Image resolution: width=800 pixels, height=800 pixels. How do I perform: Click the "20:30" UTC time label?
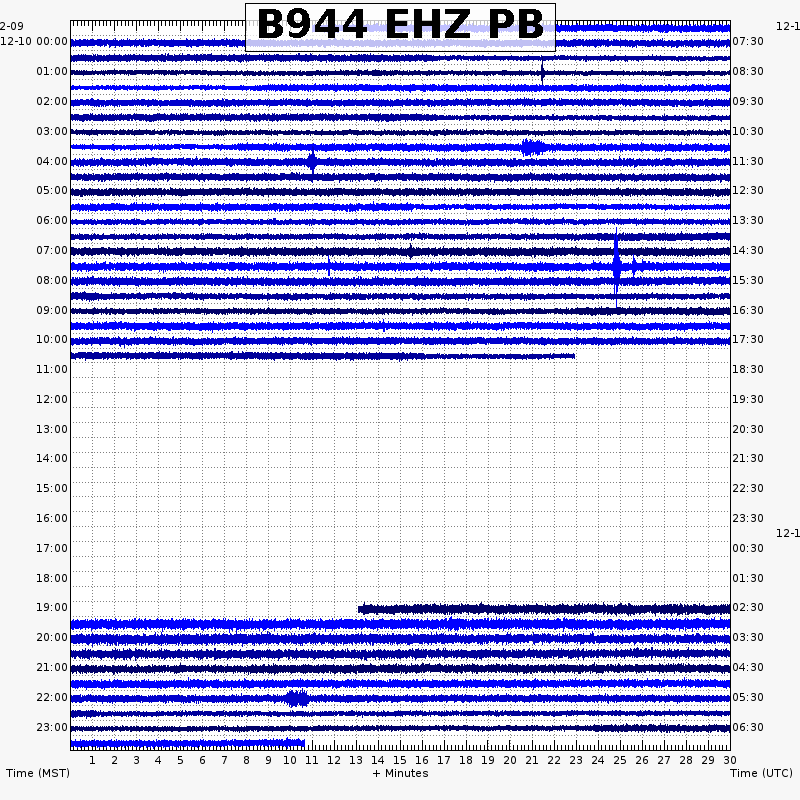tap(748, 430)
